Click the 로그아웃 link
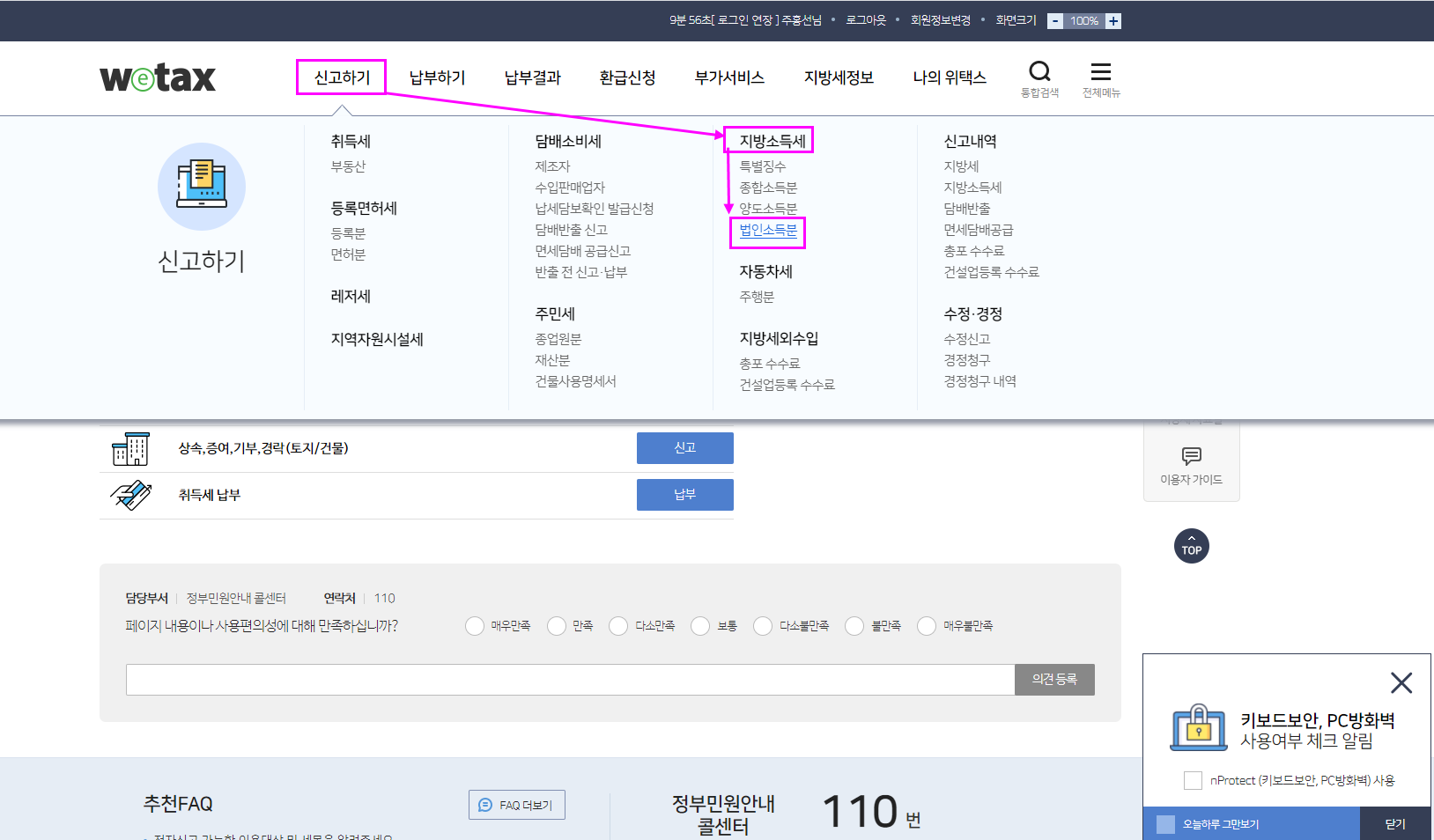This screenshot has height=840, width=1434. coord(866,20)
